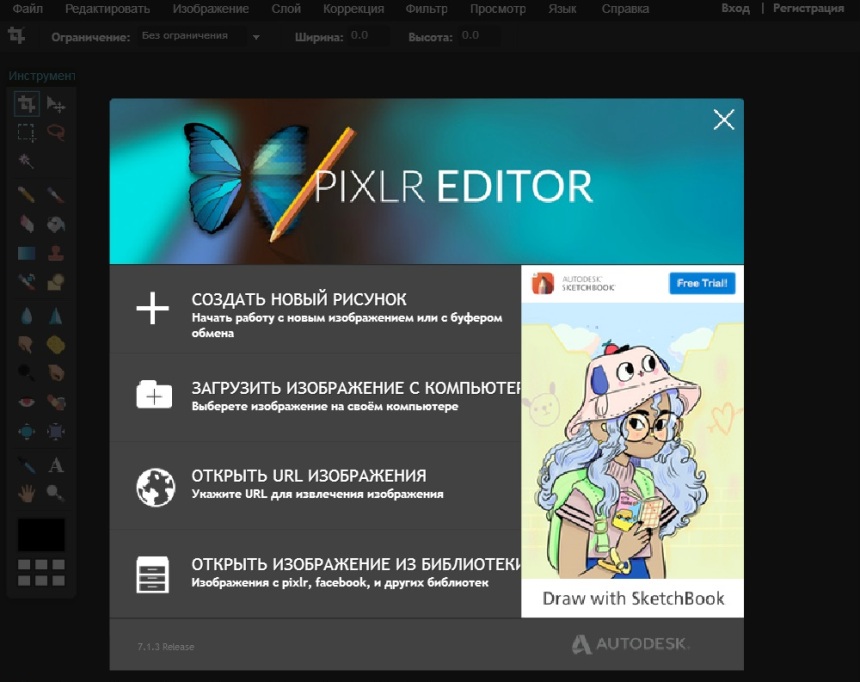Open the Ограничение constraint dropdown
Screen dimensions: 860x682
199,37
